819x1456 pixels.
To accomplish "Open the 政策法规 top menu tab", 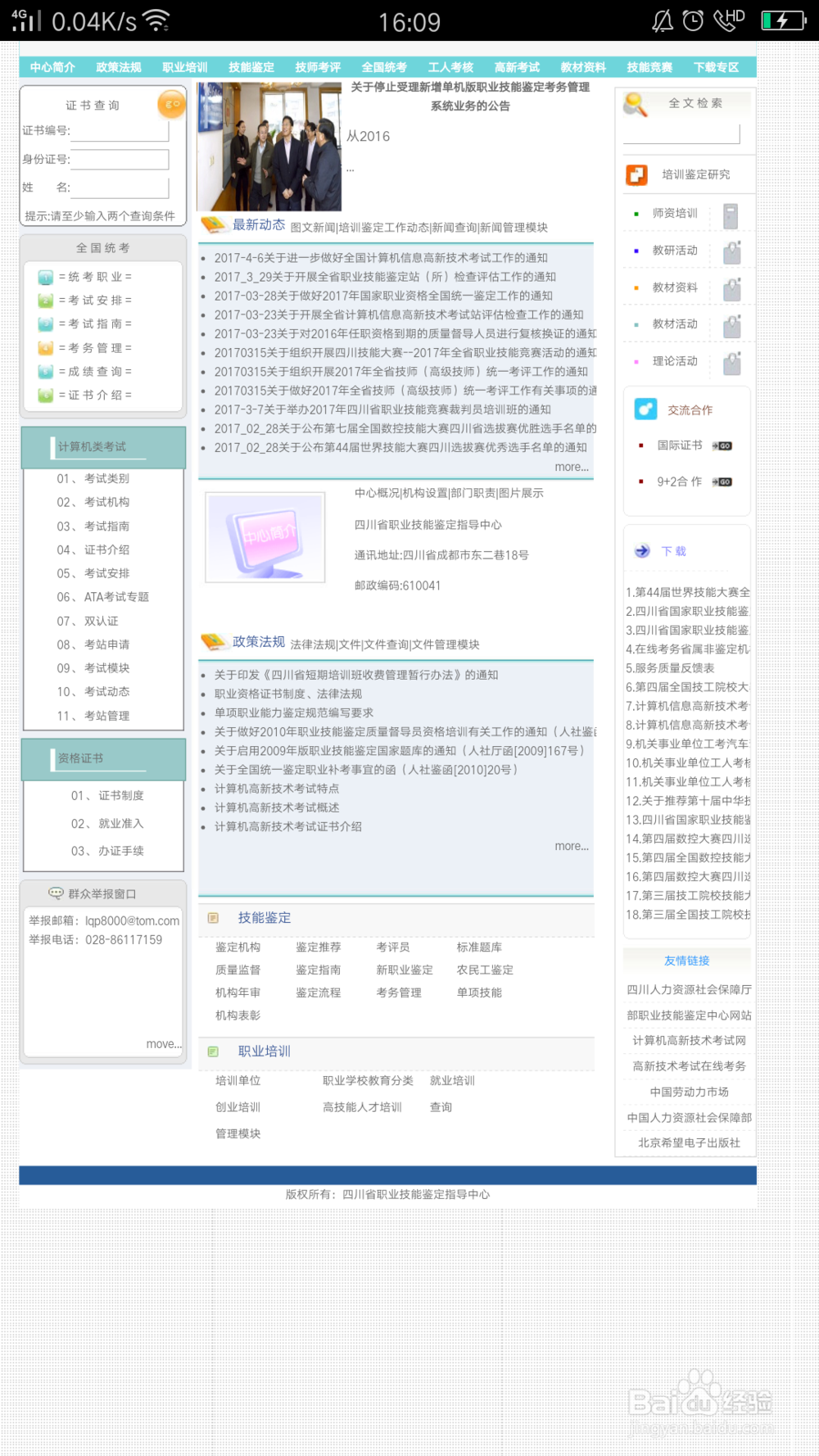I will 119,67.
